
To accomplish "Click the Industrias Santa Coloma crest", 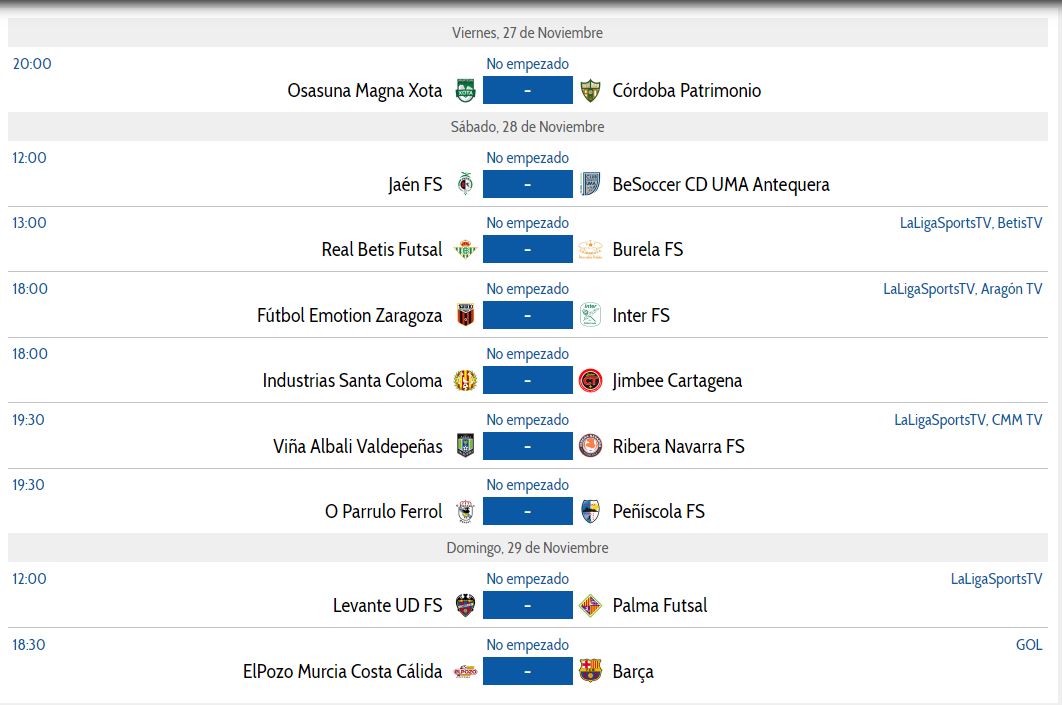I will (465, 381).
